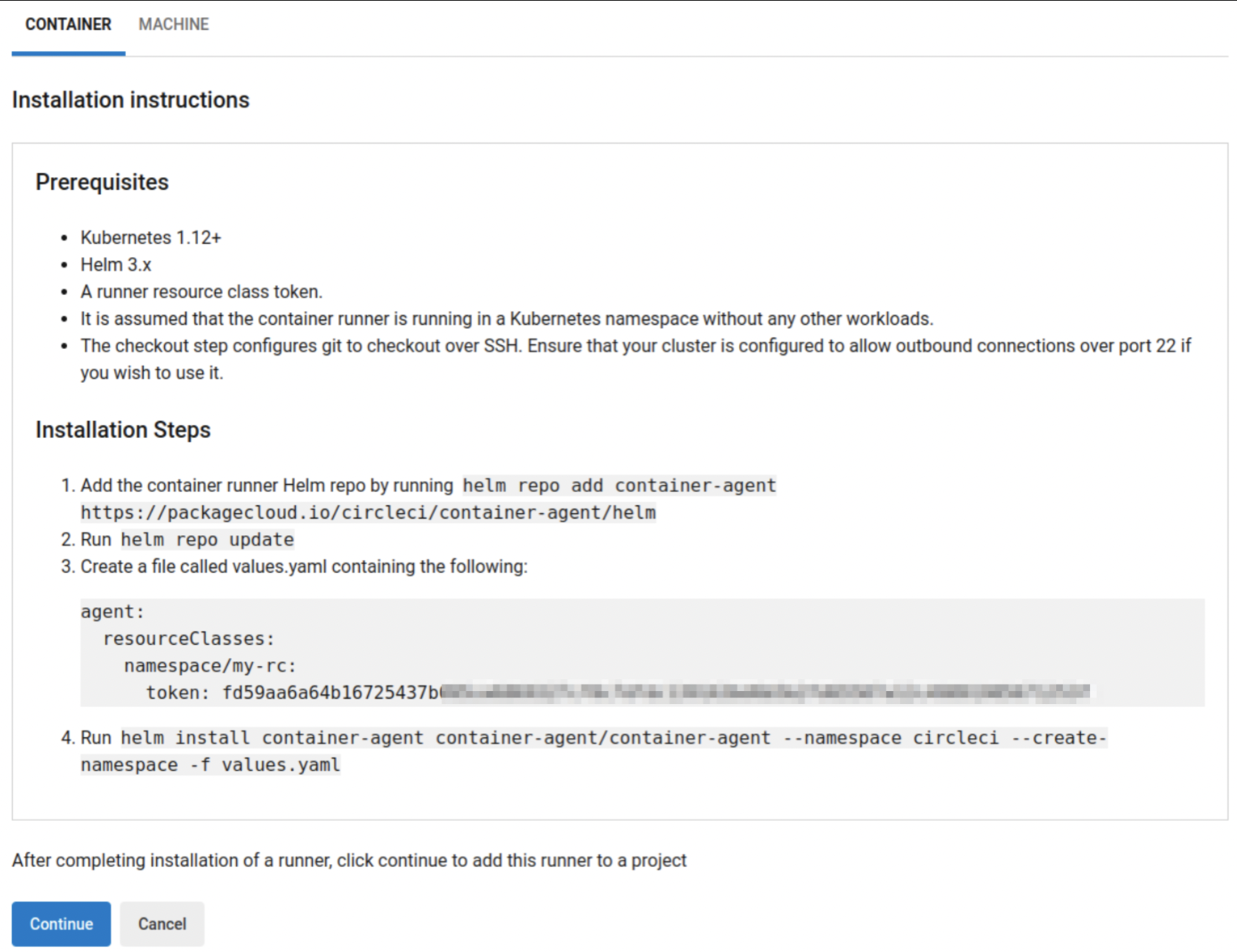Click the 'helm repo add container-agent' command
The height and width of the screenshot is (952, 1237).
click(618, 486)
